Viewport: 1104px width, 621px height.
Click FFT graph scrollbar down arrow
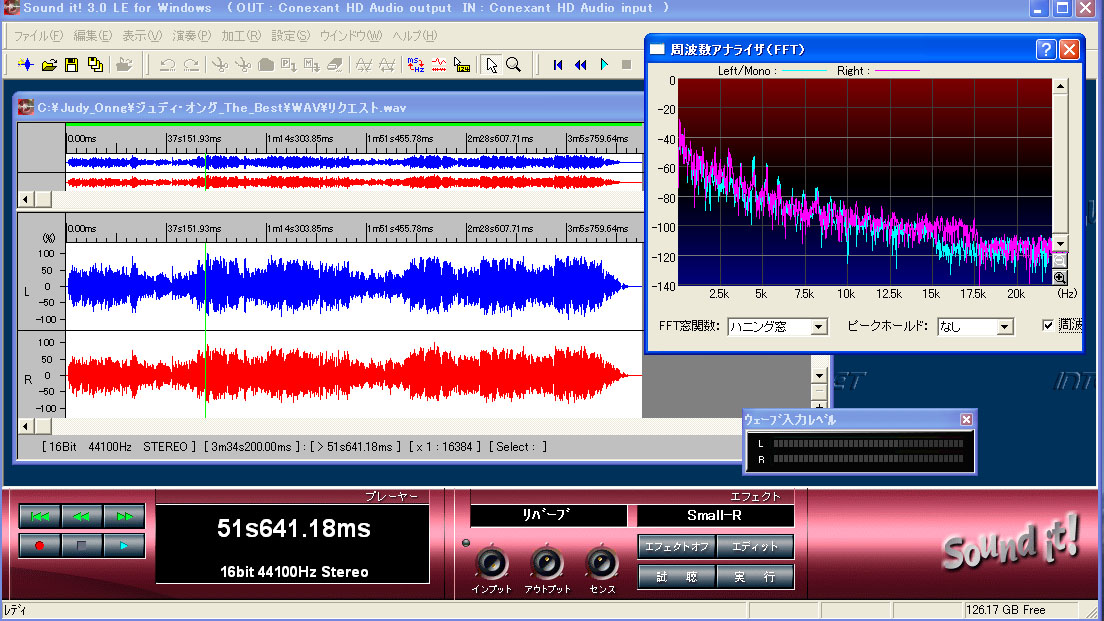(1060, 244)
